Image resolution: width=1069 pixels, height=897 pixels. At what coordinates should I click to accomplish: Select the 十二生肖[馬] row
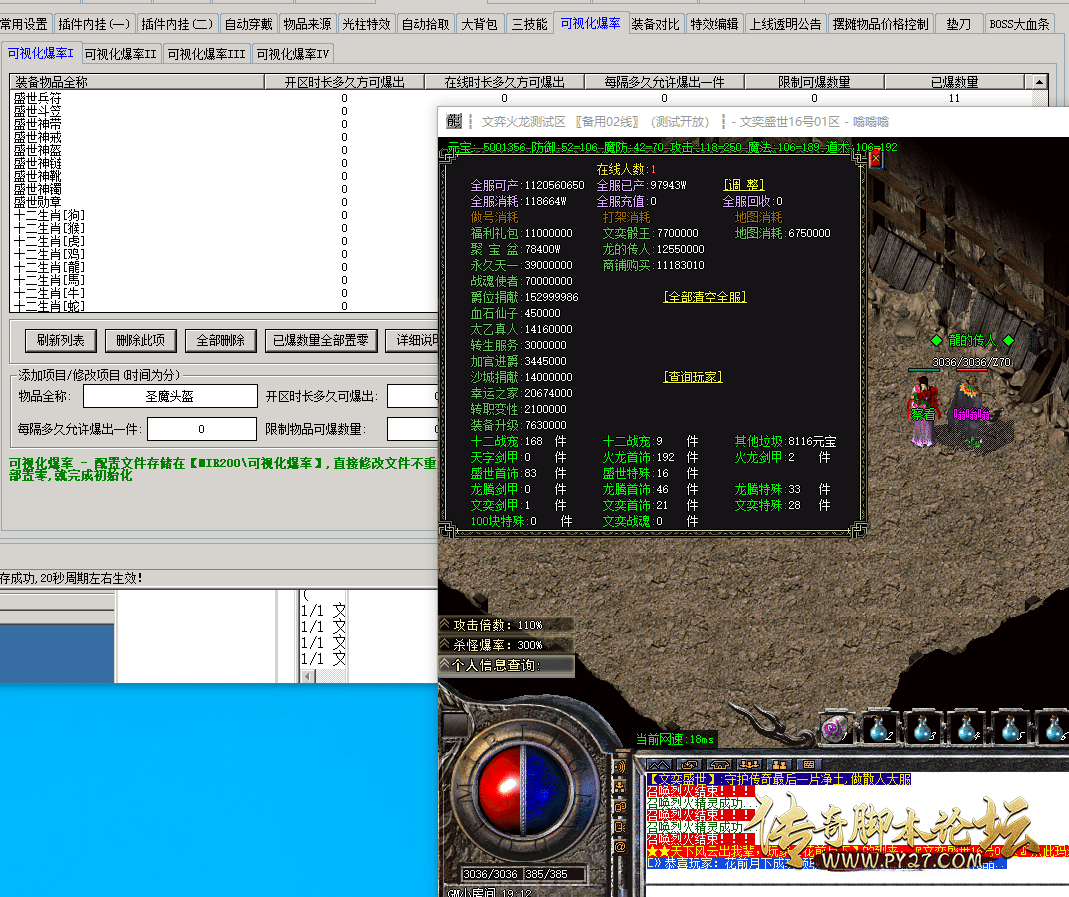pyautogui.click(x=50, y=279)
